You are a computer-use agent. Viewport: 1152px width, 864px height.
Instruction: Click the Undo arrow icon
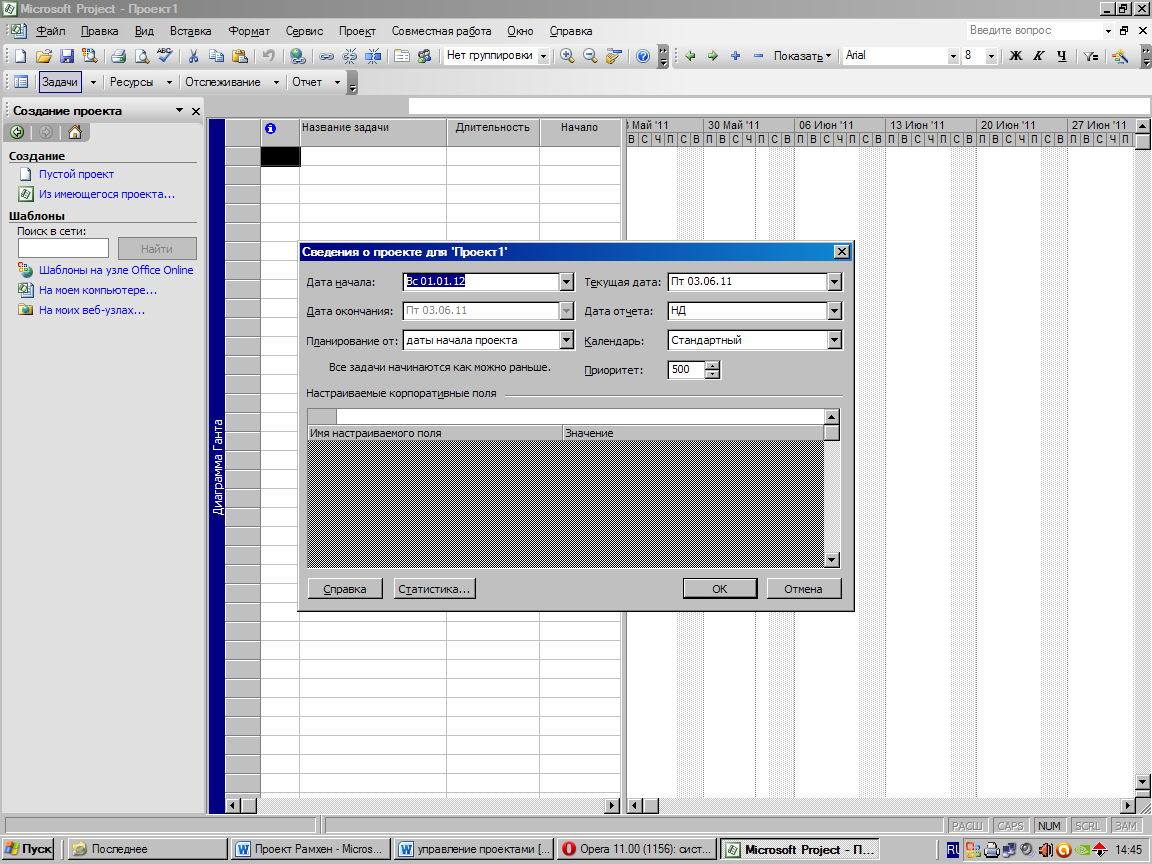[x=268, y=56]
